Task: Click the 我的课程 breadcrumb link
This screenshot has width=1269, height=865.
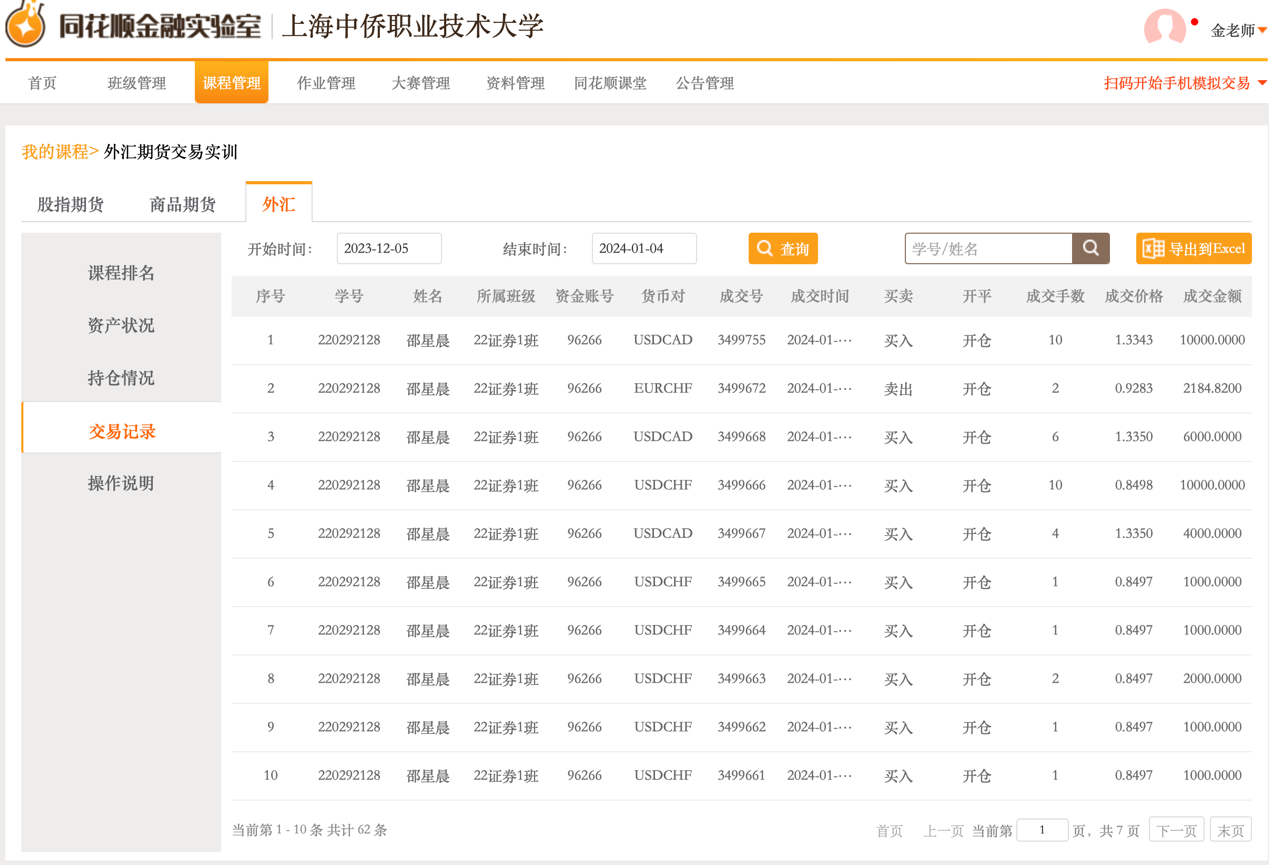Action: tap(56, 152)
